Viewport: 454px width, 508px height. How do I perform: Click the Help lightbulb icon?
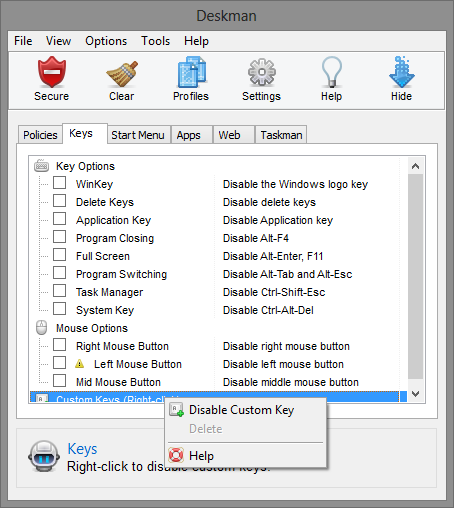pos(332,72)
